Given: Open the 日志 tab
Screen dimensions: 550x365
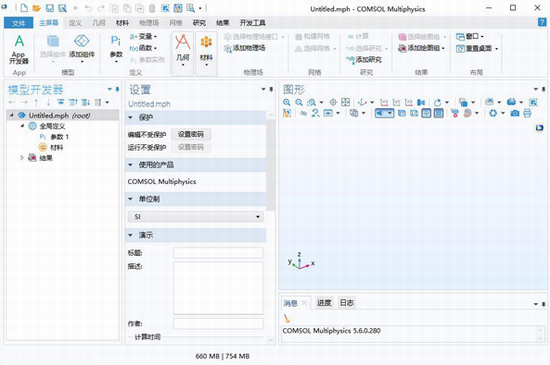Looking at the screenshot, I should (347, 303).
